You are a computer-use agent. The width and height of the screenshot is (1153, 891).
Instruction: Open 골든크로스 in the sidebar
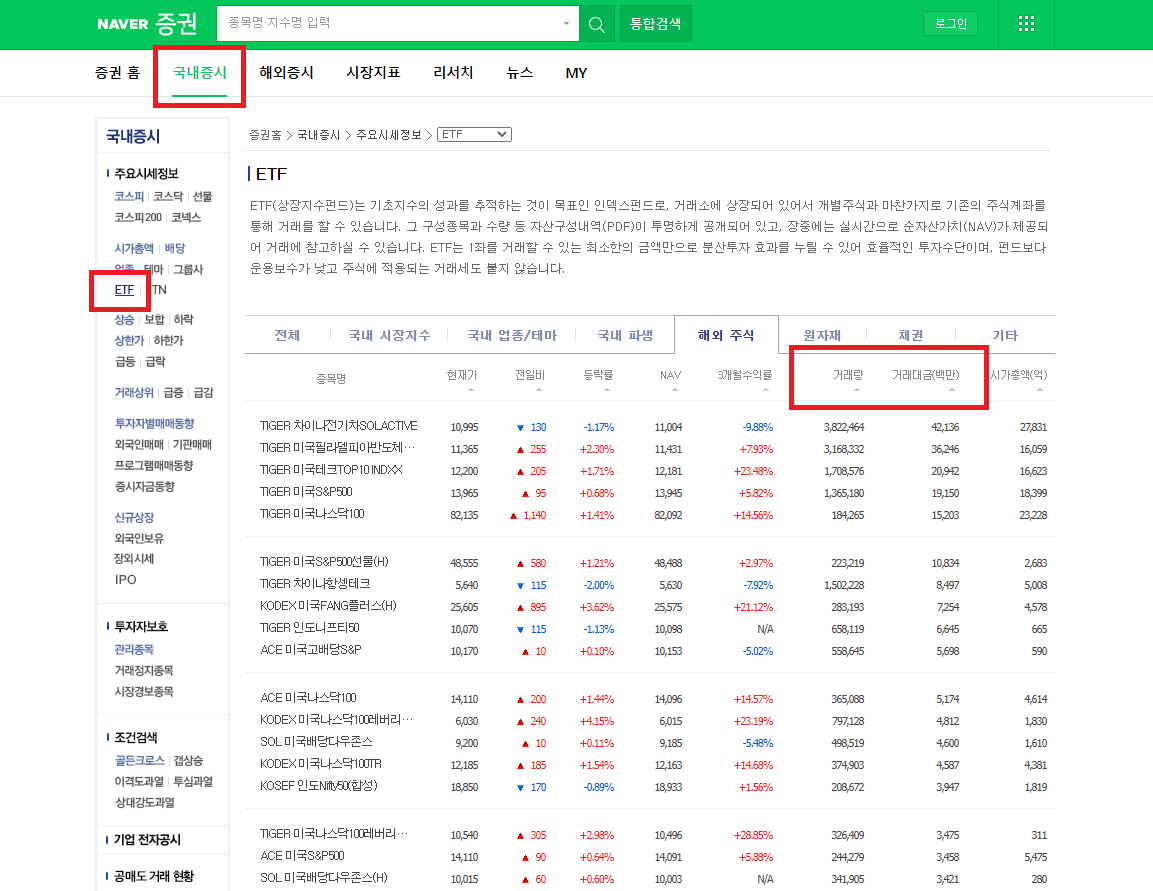139,760
